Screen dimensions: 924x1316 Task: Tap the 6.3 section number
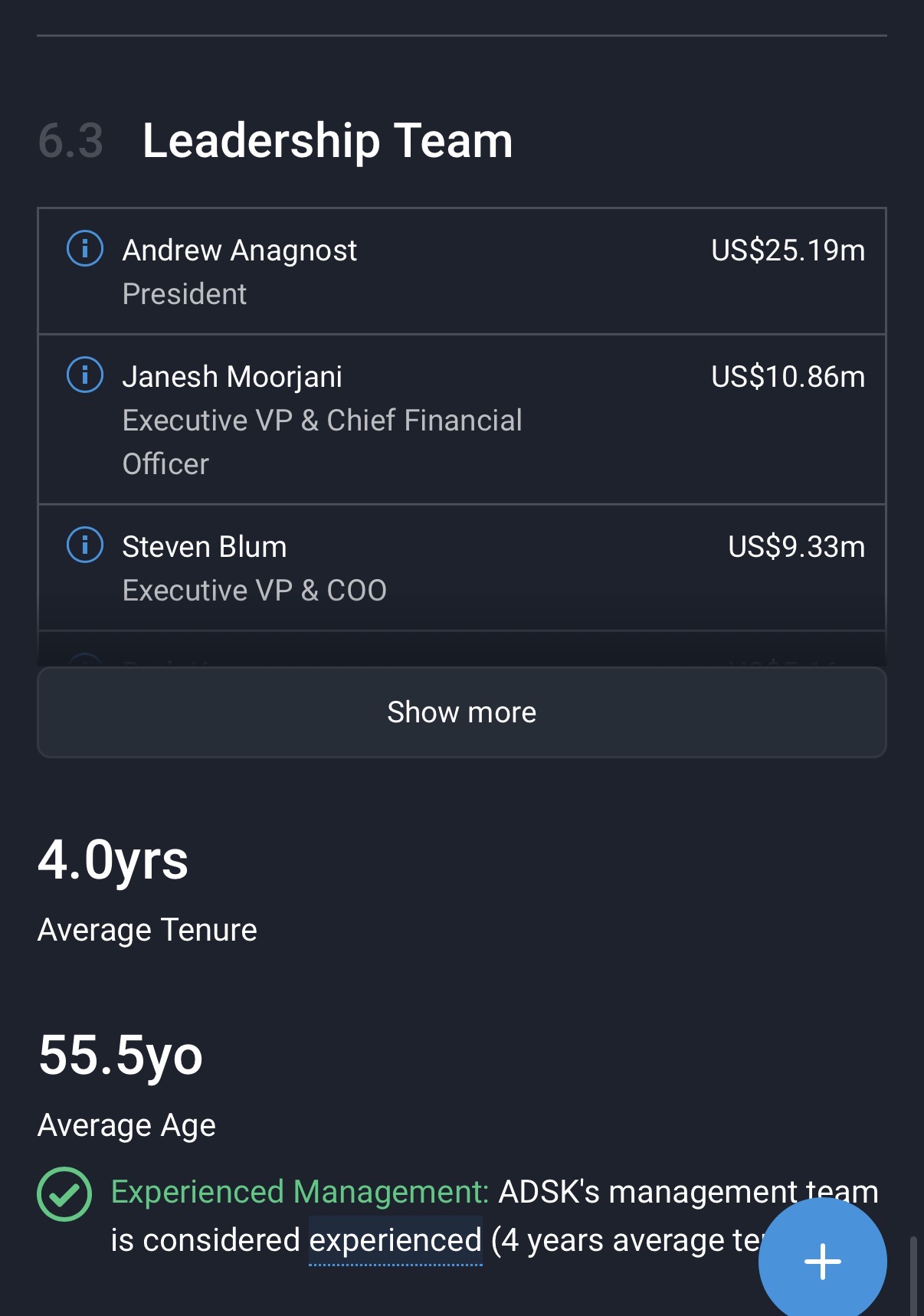(70, 141)
